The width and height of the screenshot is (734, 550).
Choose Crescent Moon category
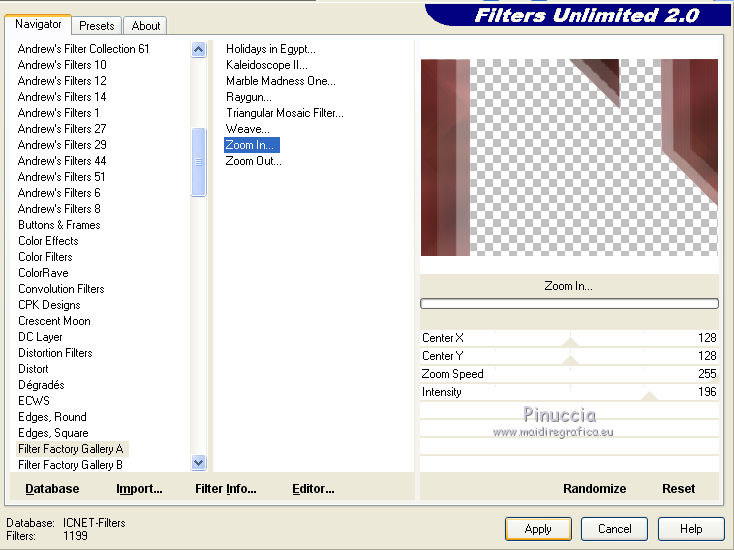pyautogui.click(x=54, y=321)
